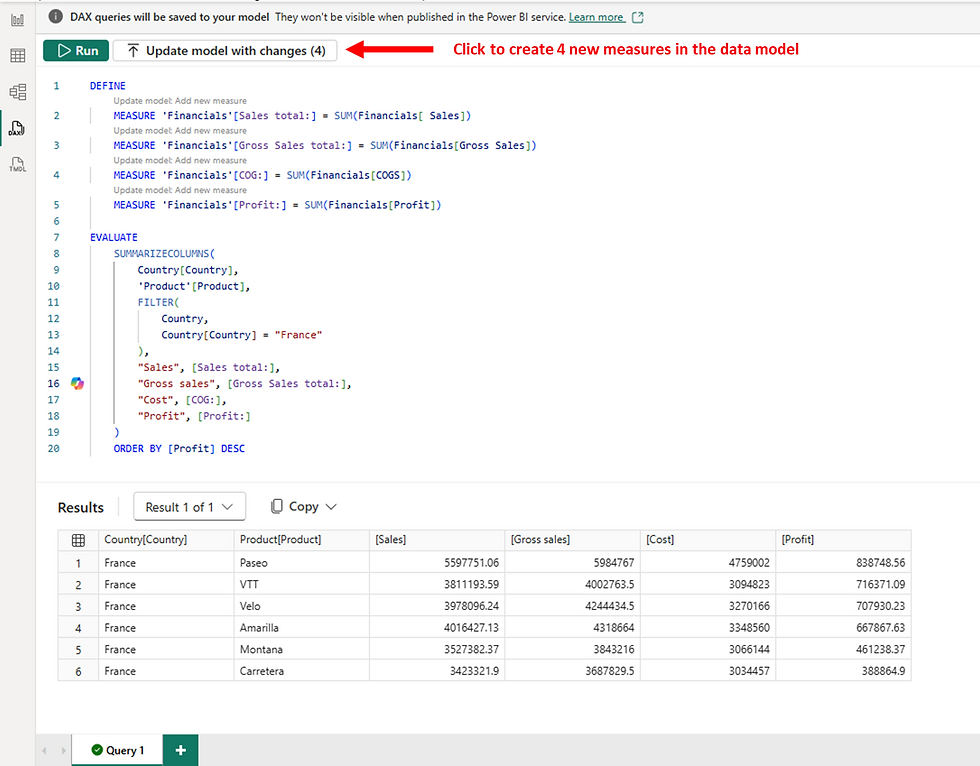
Task: Open the DAX query view icon
Action: pos(17,128)
